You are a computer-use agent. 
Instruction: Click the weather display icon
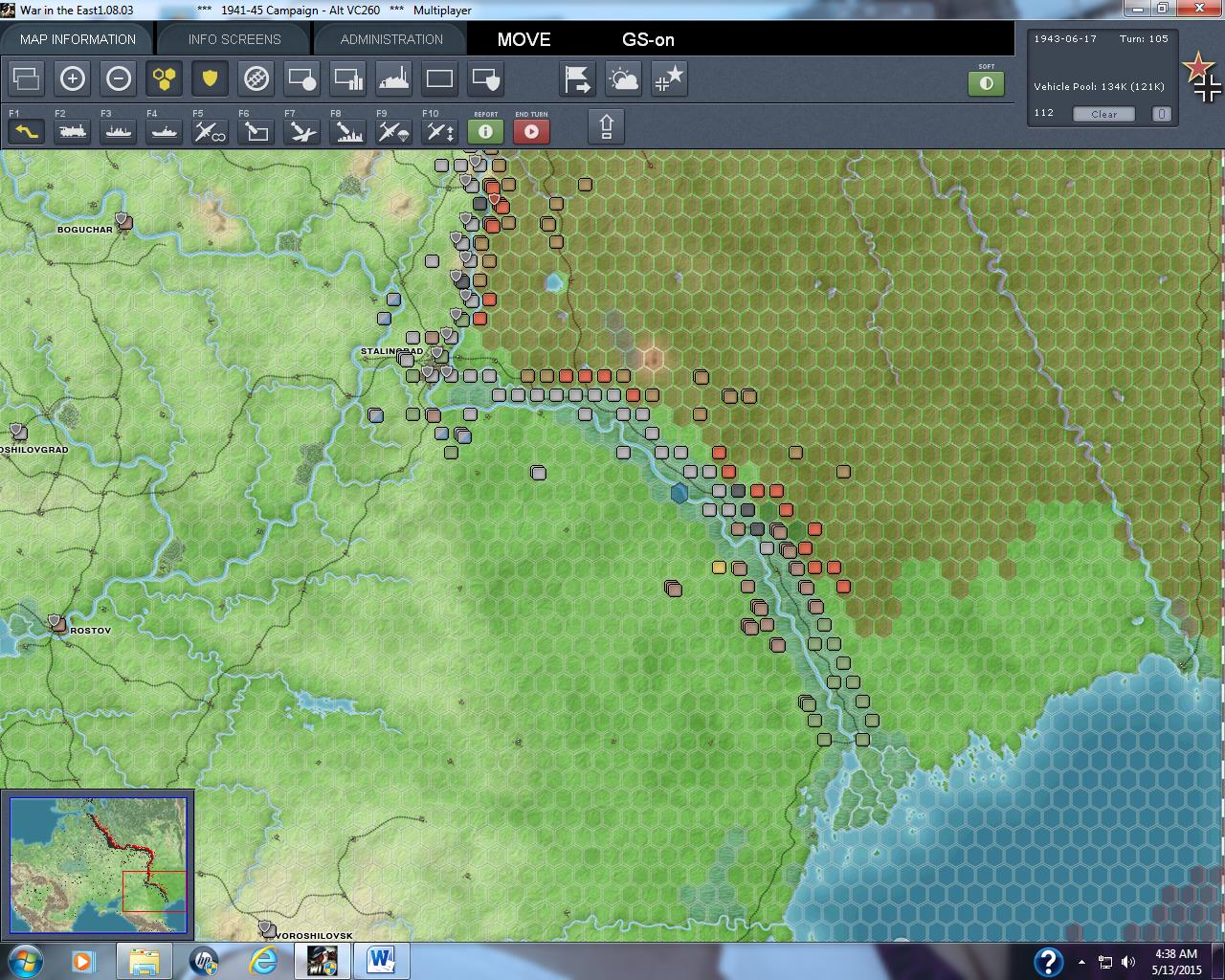click(x=623, y=79)
